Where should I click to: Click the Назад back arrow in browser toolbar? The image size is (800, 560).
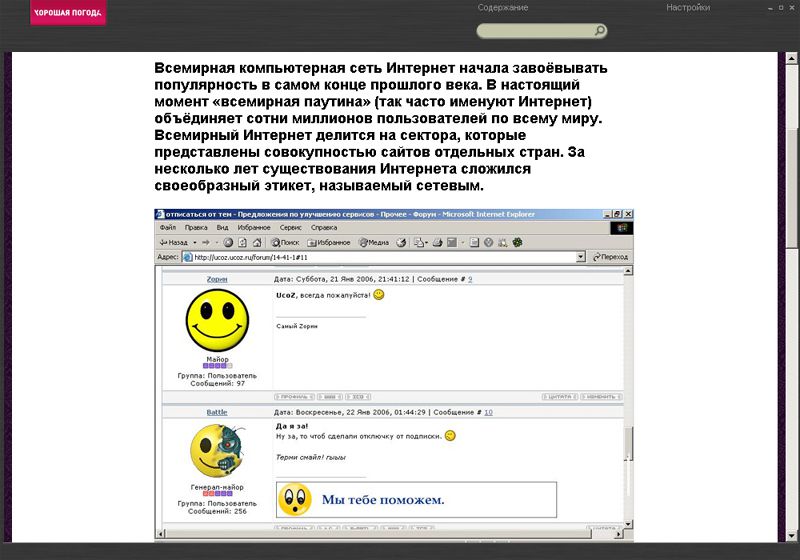[174, 242]
